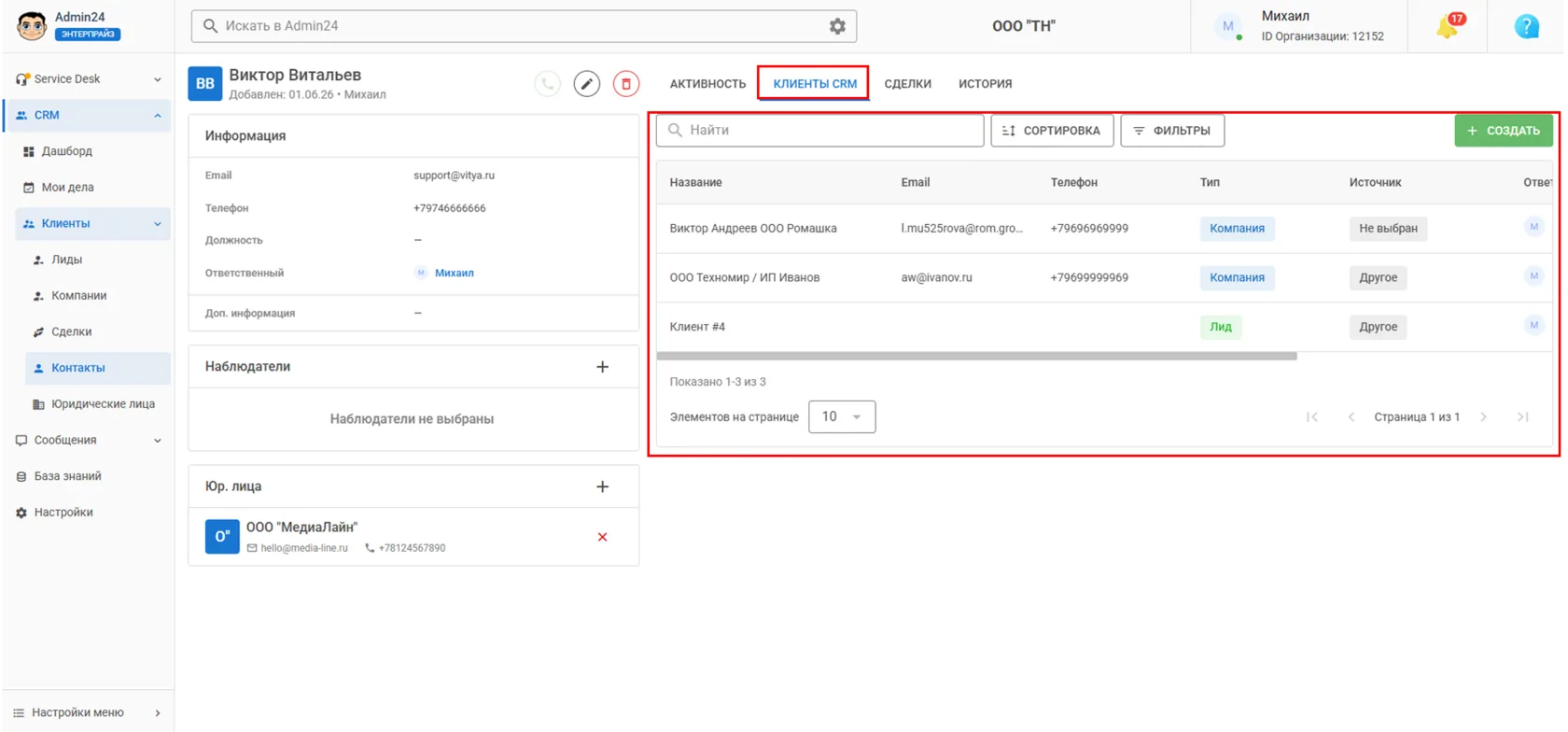1568x732 pixels.
Task: Add legal entity with Юр. лица plus icon
Action: coord(602,486)
